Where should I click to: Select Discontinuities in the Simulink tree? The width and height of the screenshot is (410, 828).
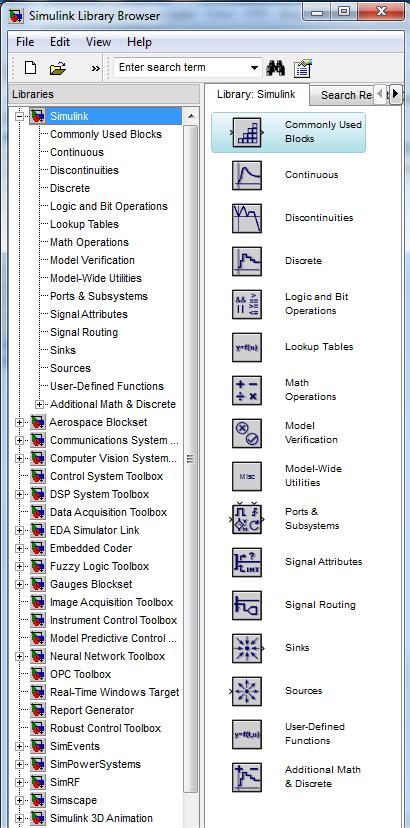click(85, 171)
